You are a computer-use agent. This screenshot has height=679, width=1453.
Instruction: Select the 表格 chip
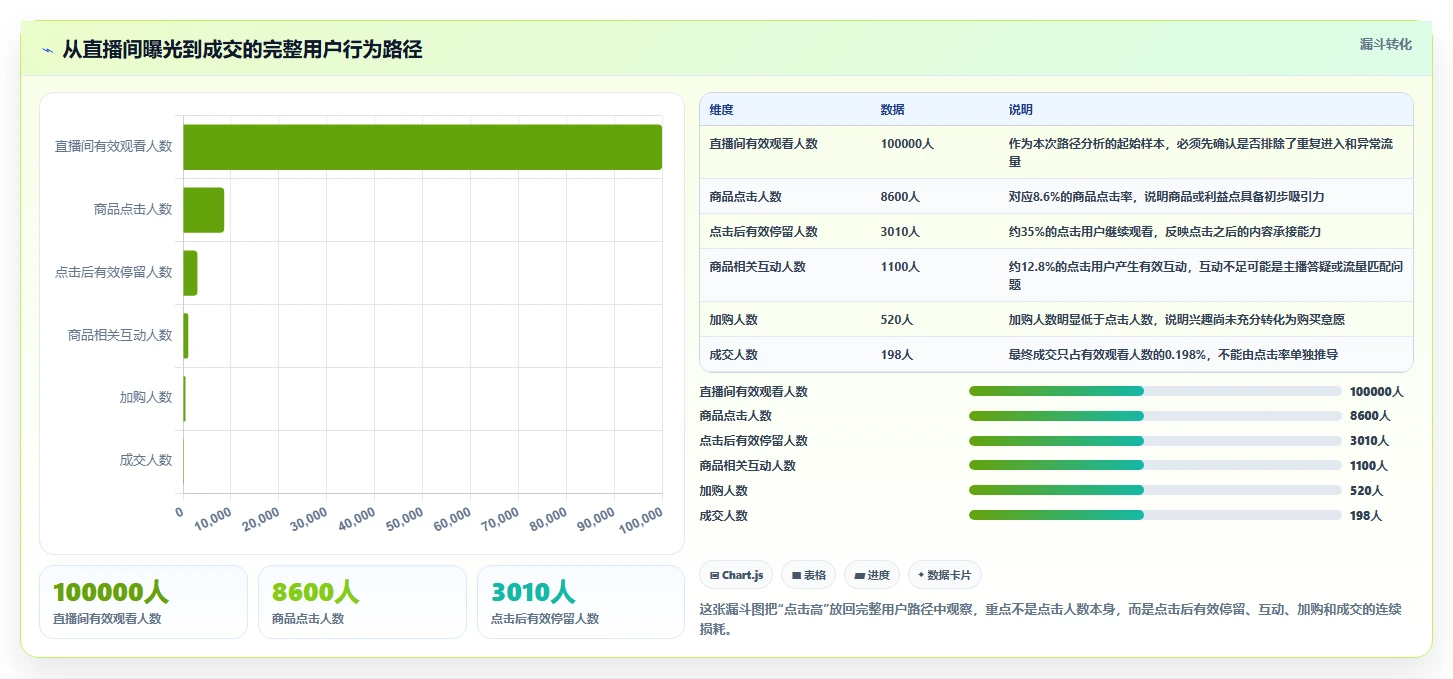(x=808, y=575)
